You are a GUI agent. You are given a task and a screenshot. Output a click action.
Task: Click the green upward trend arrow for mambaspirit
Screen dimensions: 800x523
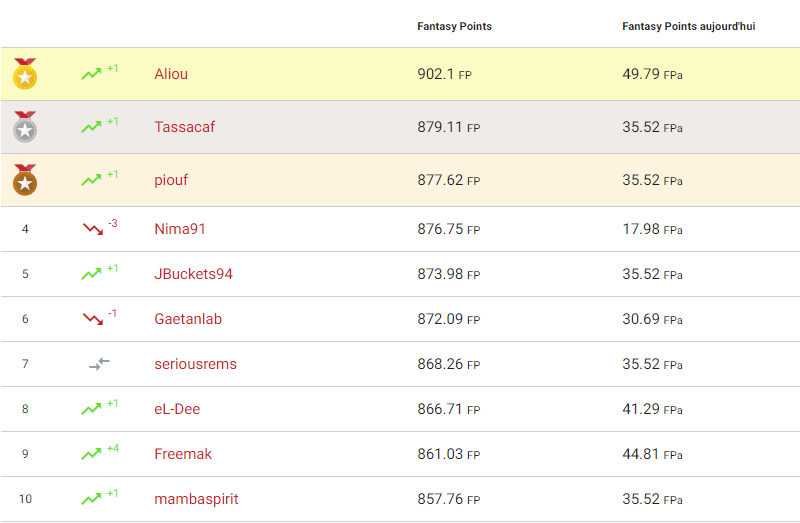point(91,499)
